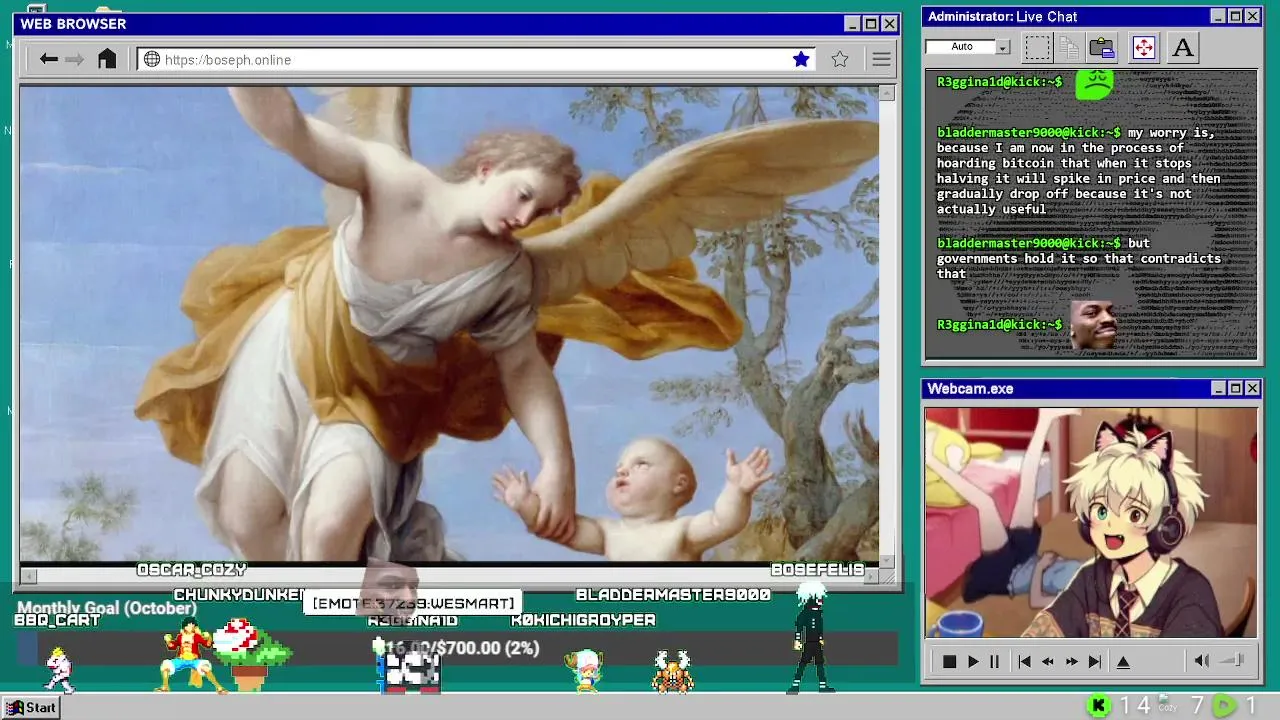Skip to previous track in Webcam.exe

1024,661
